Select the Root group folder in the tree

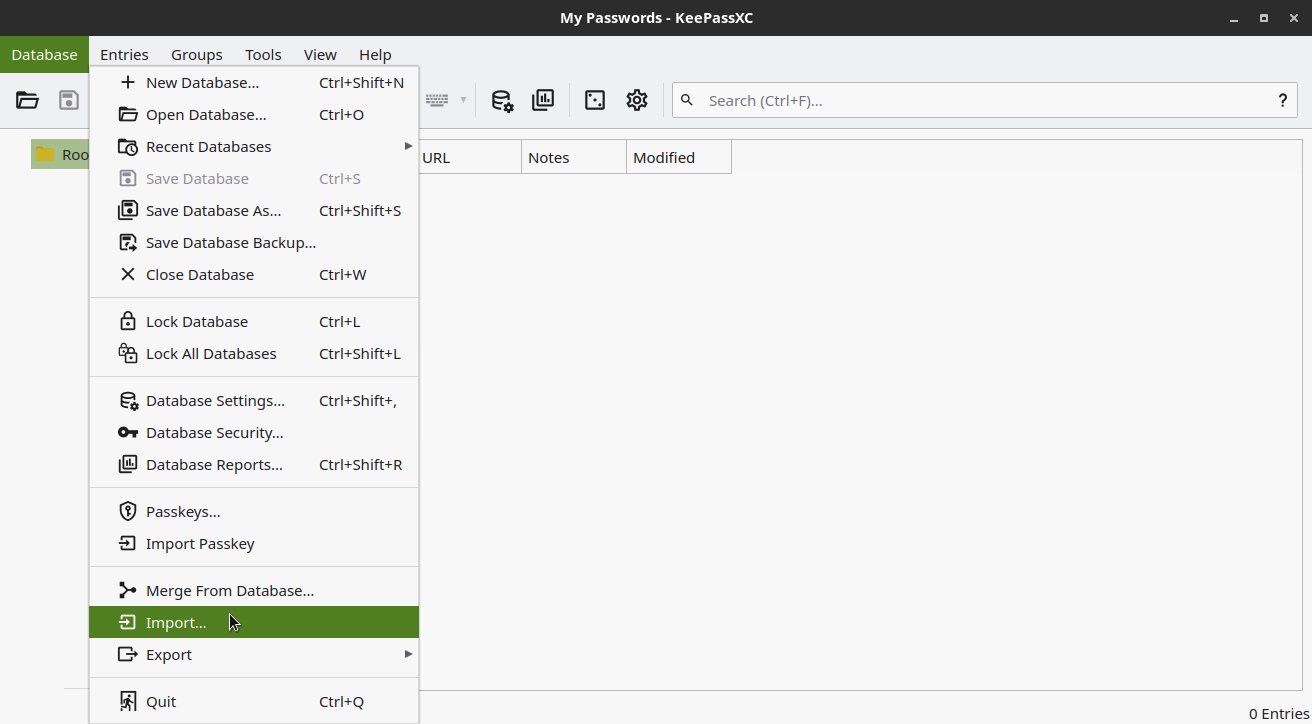pyautogui.click(x=61, y=154)
